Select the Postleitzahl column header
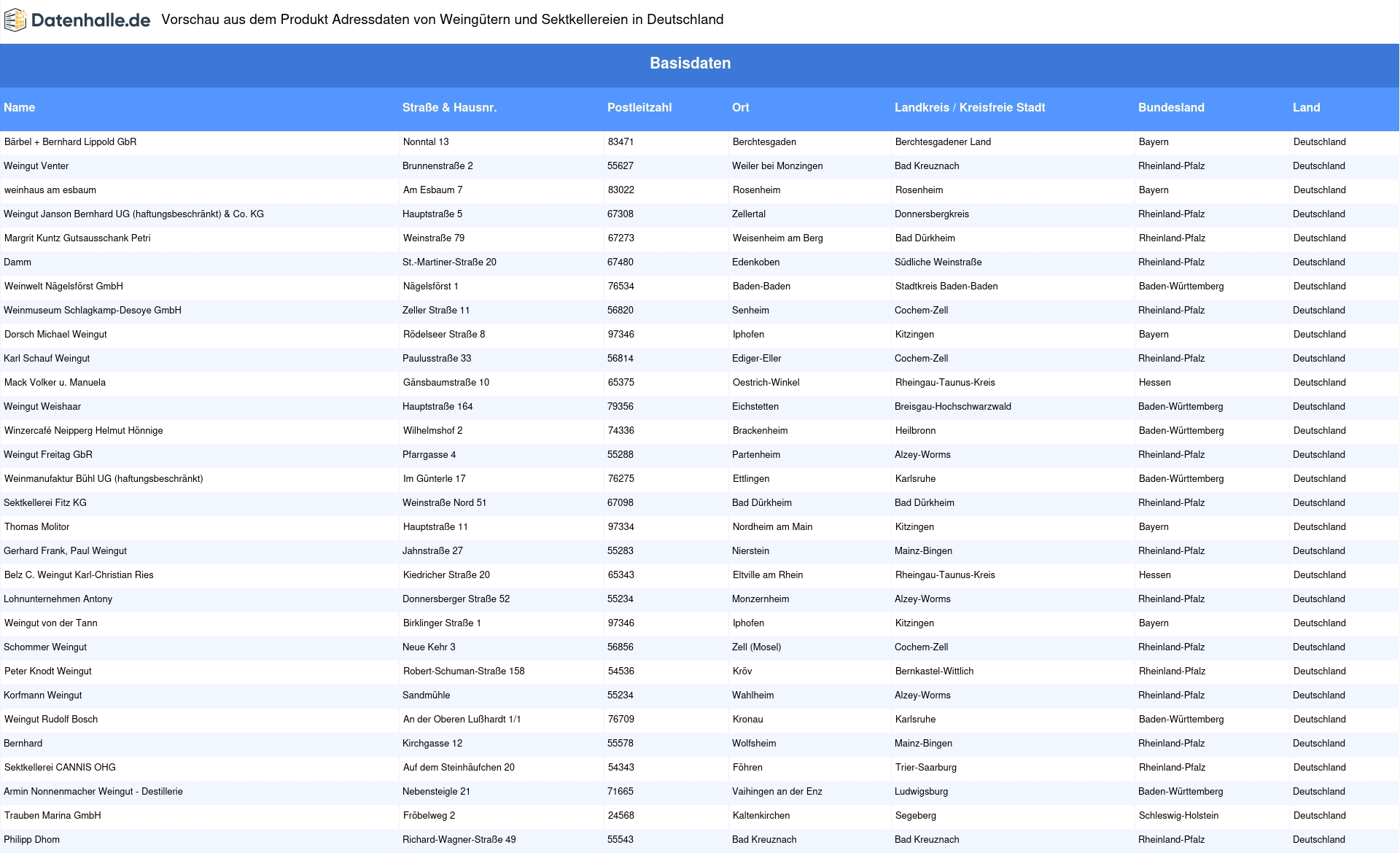 (x=639, y=107)
